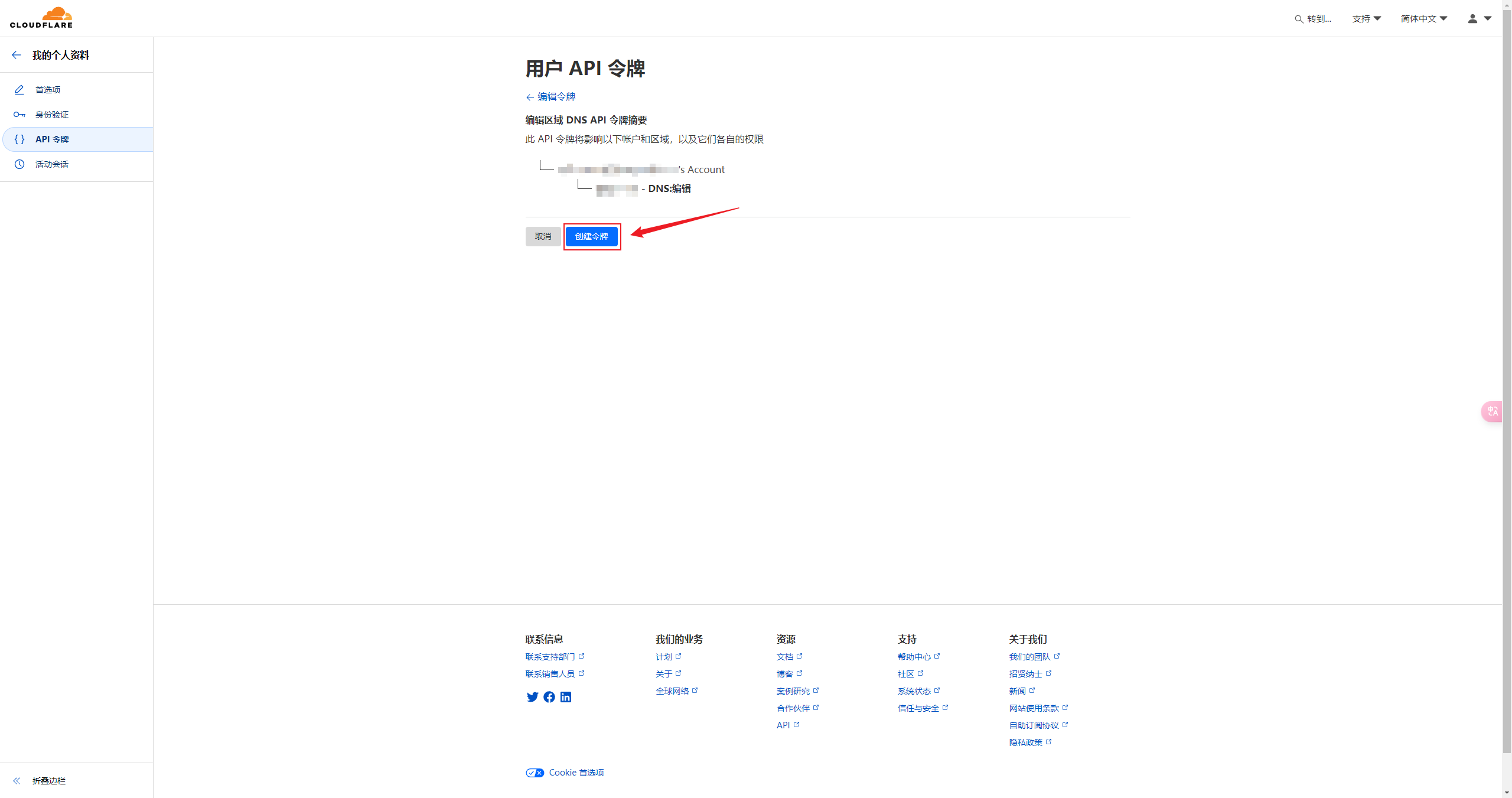The width and height of the screenshot is (1512, 798).
Task: Click the 取消 button
Action: click(x=542, y=236)
